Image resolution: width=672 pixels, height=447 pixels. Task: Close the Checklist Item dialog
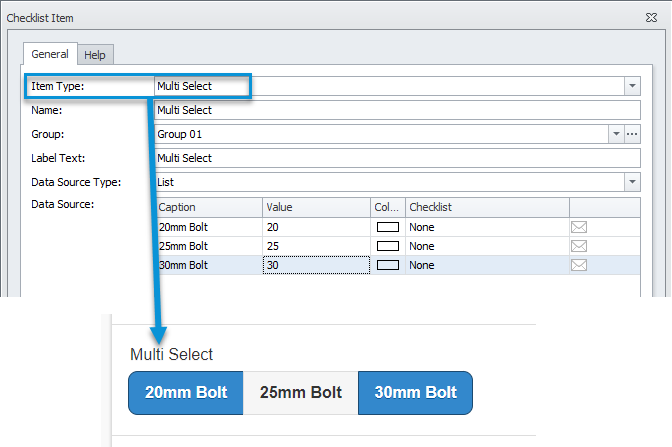[x=651, y=18]
